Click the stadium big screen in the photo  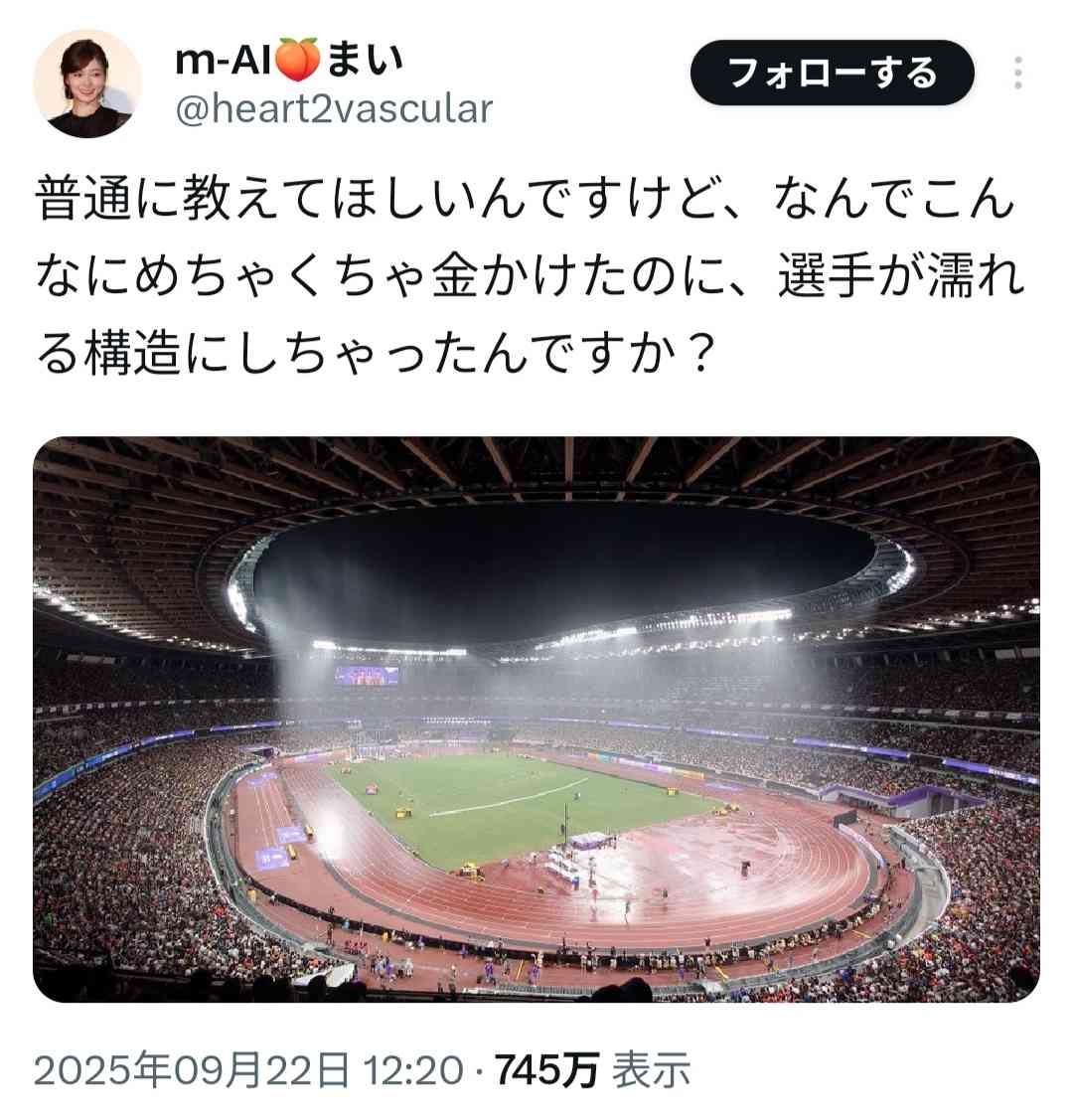(x=367, y=675)
